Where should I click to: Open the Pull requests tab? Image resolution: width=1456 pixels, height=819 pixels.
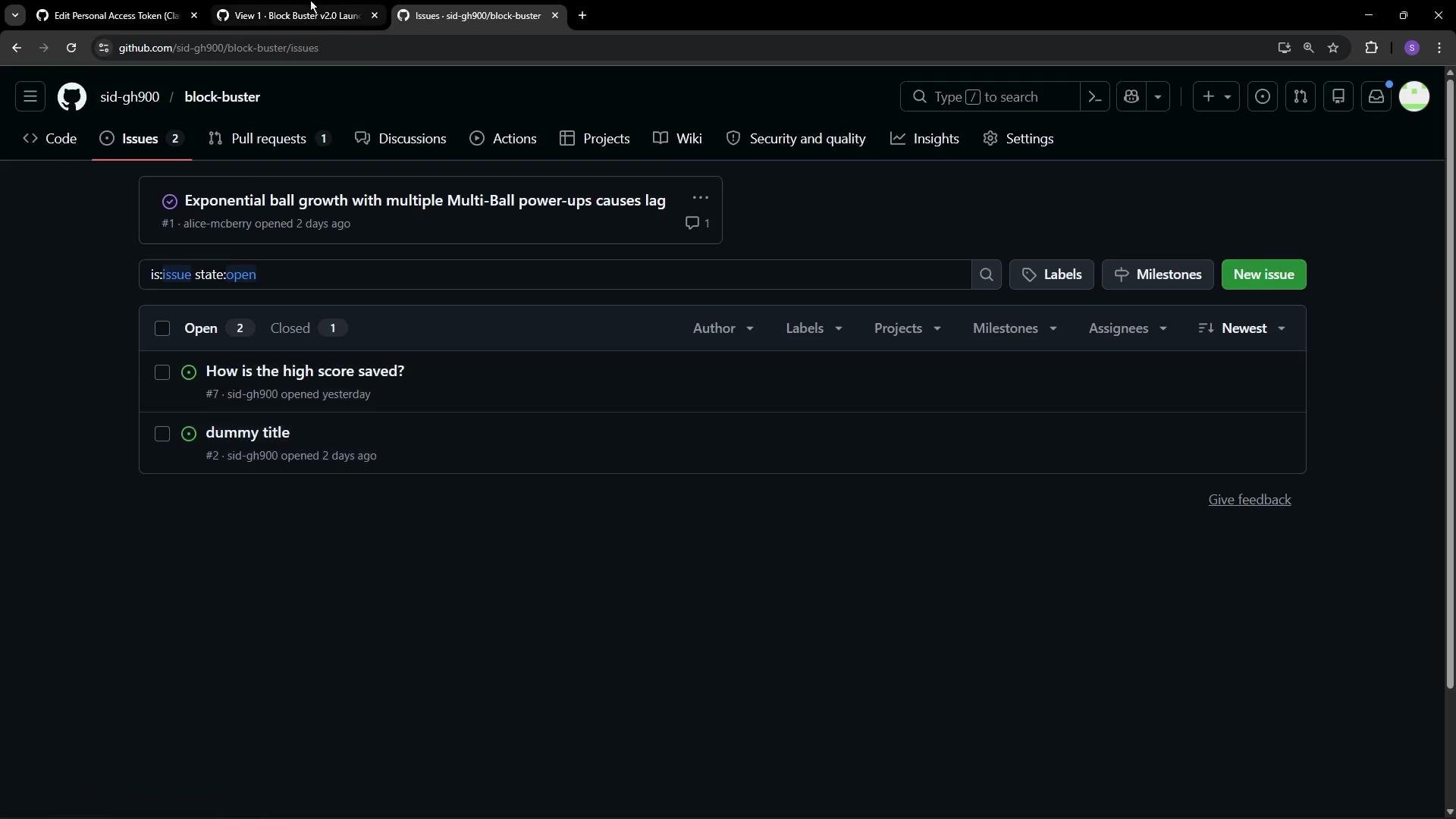coord(270,139)
